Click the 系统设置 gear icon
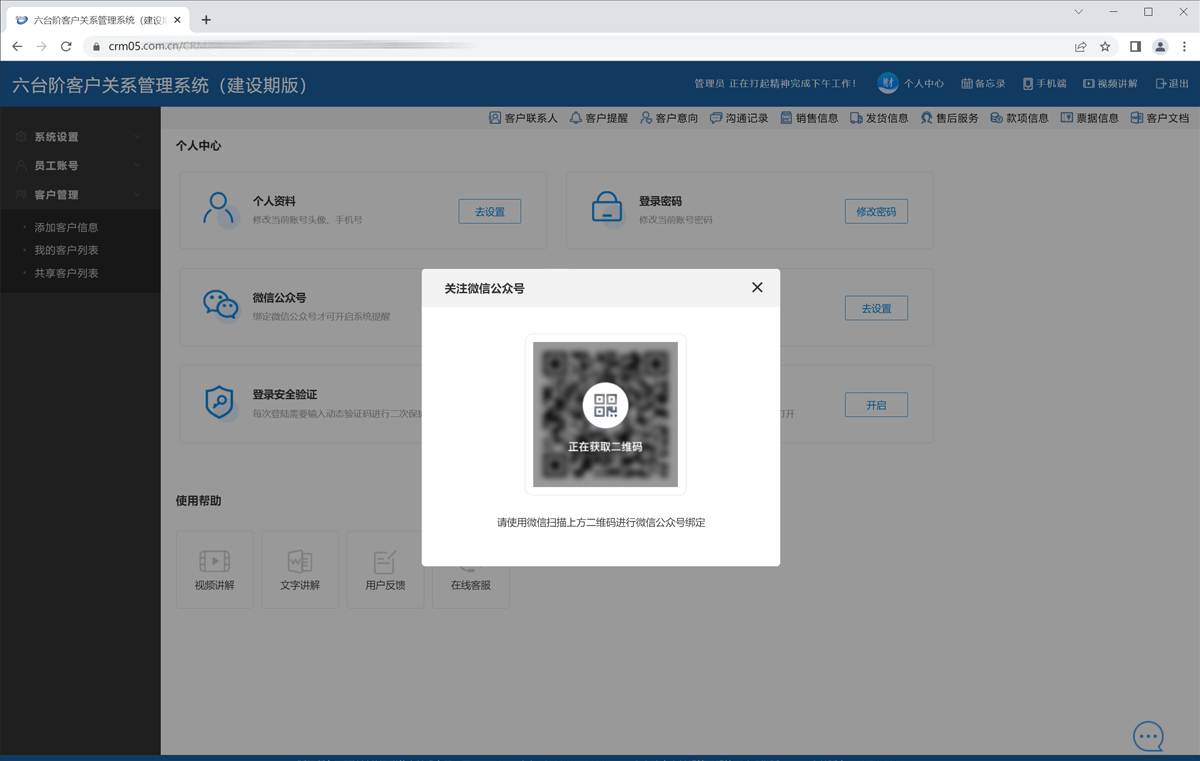Viewport: 1200px width, 761px height. (x=21, y=137)
